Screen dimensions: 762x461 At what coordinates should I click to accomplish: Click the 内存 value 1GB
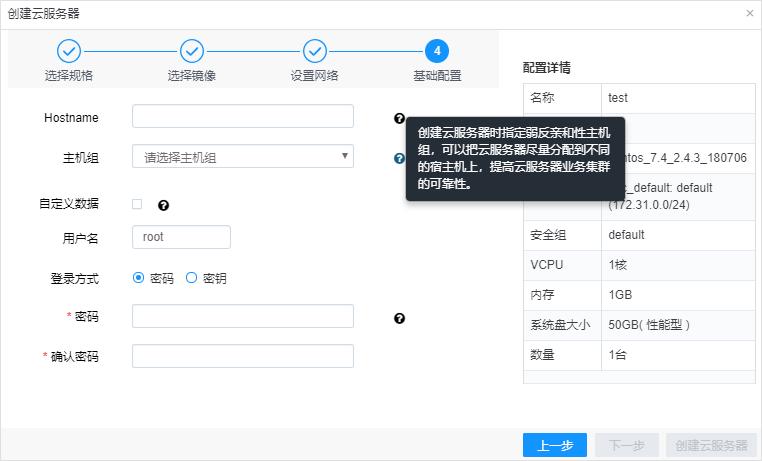[620, 295]
